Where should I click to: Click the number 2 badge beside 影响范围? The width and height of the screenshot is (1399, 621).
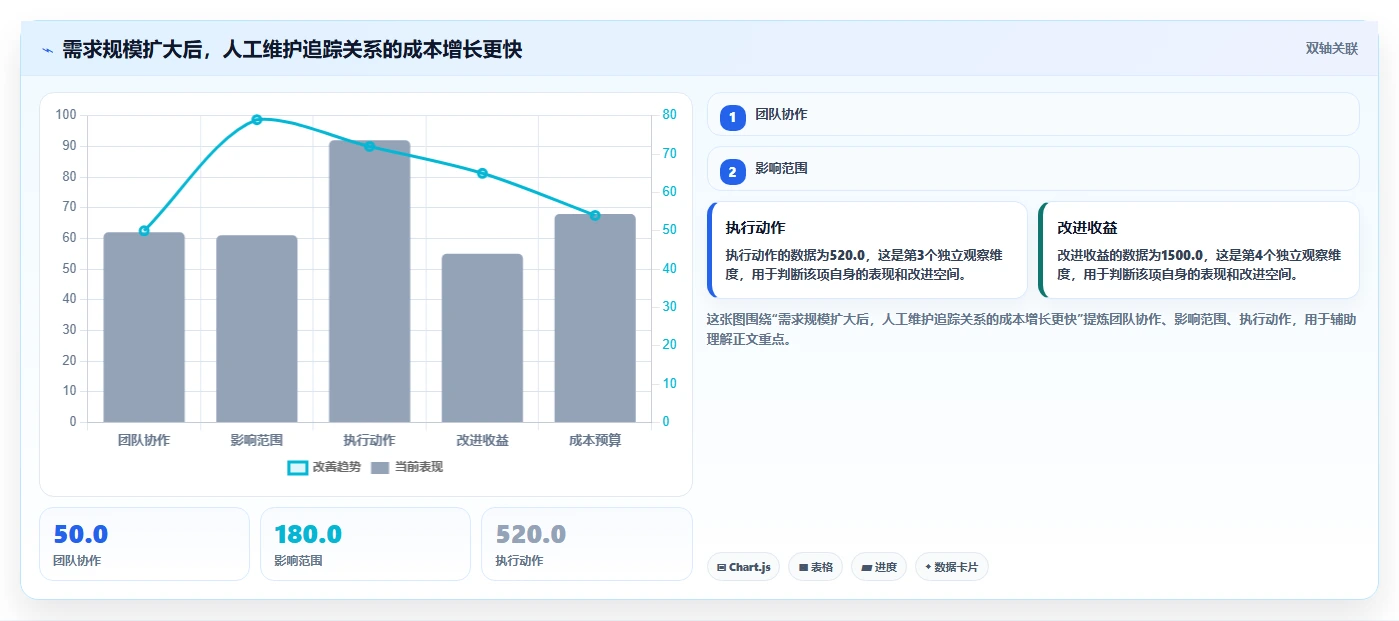coord(732,172)
